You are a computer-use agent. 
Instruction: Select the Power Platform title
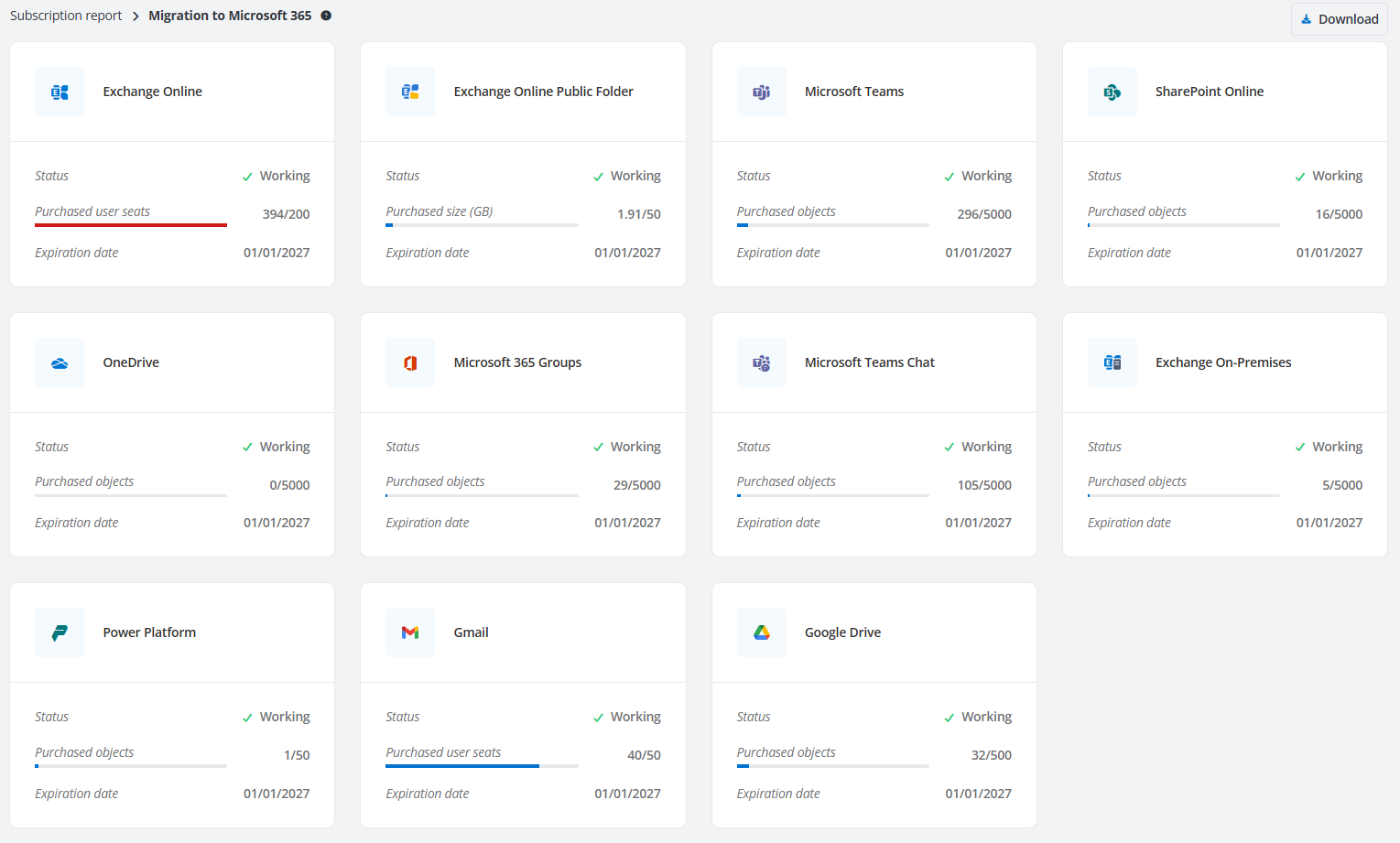pos(149,632)
